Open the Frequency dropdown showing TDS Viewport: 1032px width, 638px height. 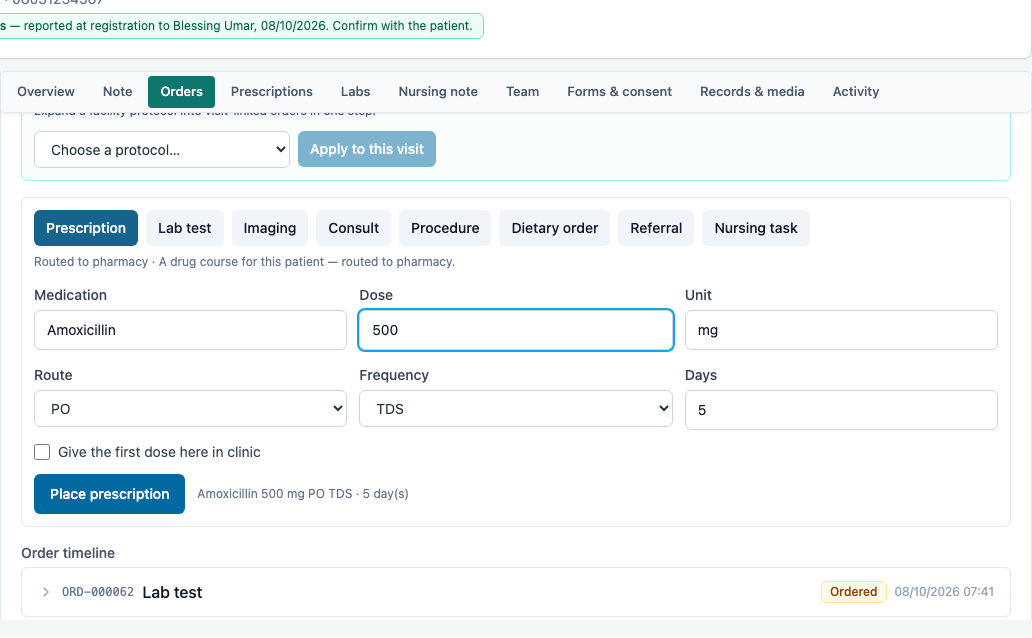coord(515,409)
